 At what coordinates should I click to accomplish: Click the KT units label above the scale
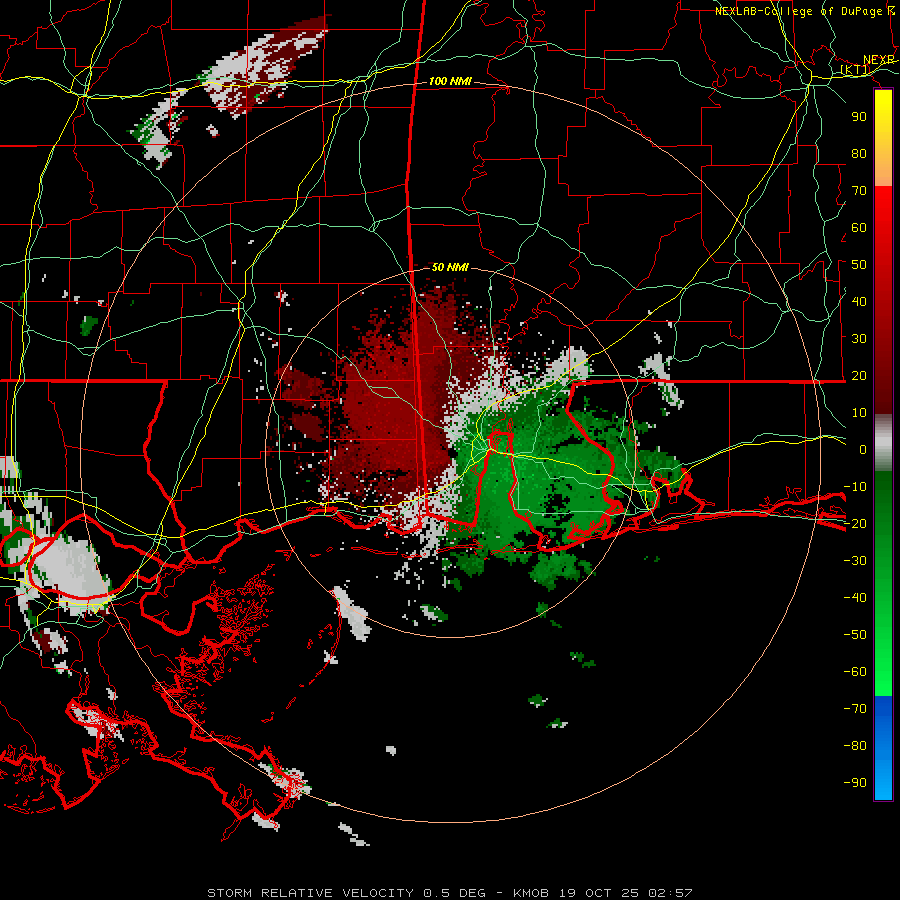point(855,70)
